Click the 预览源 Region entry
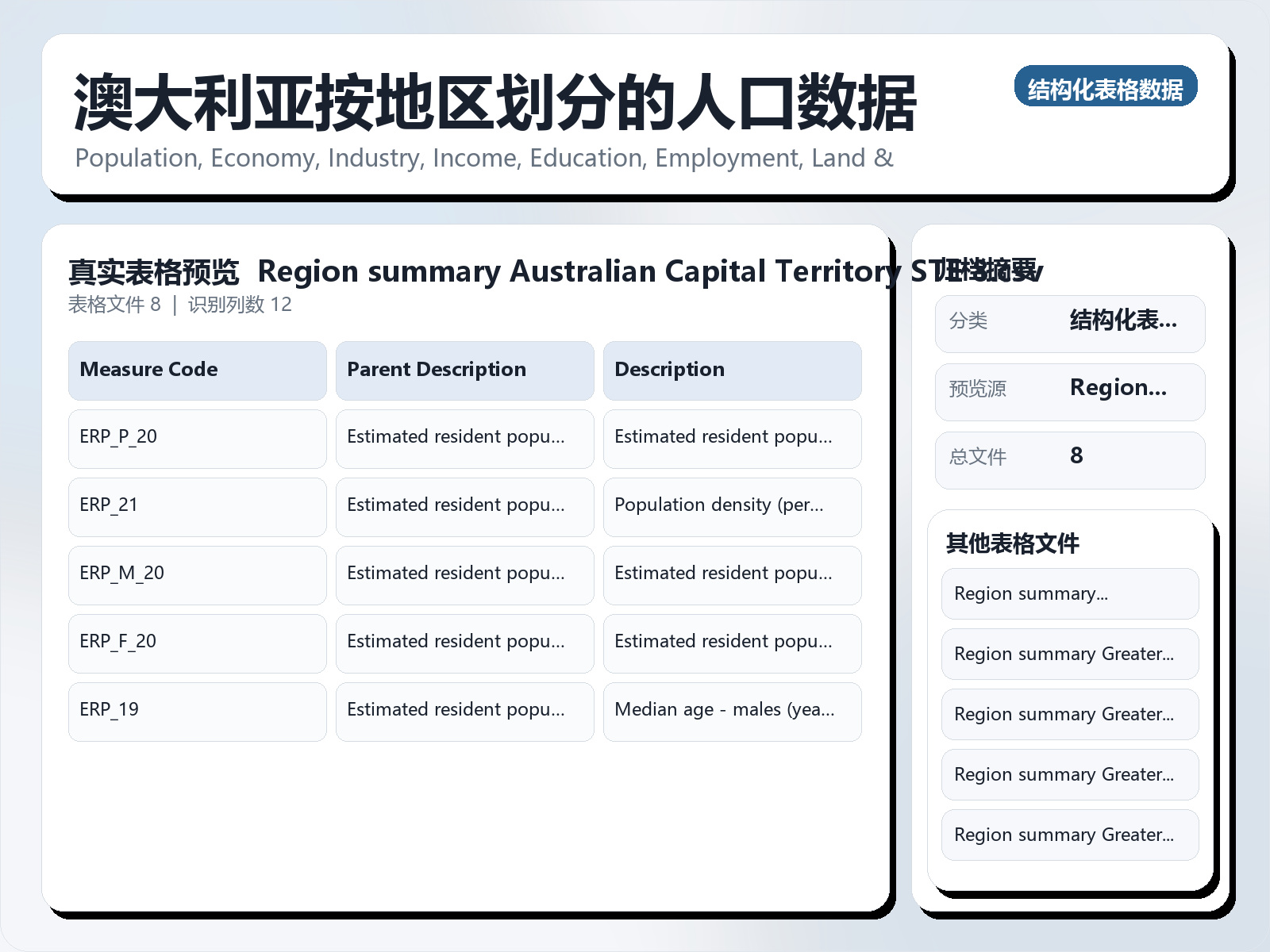This screenshot has width=1270, height=952. (x=1069, y=390)
